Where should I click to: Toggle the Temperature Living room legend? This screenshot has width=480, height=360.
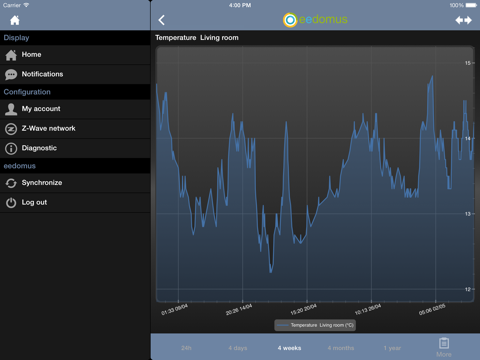pos(315,325)
